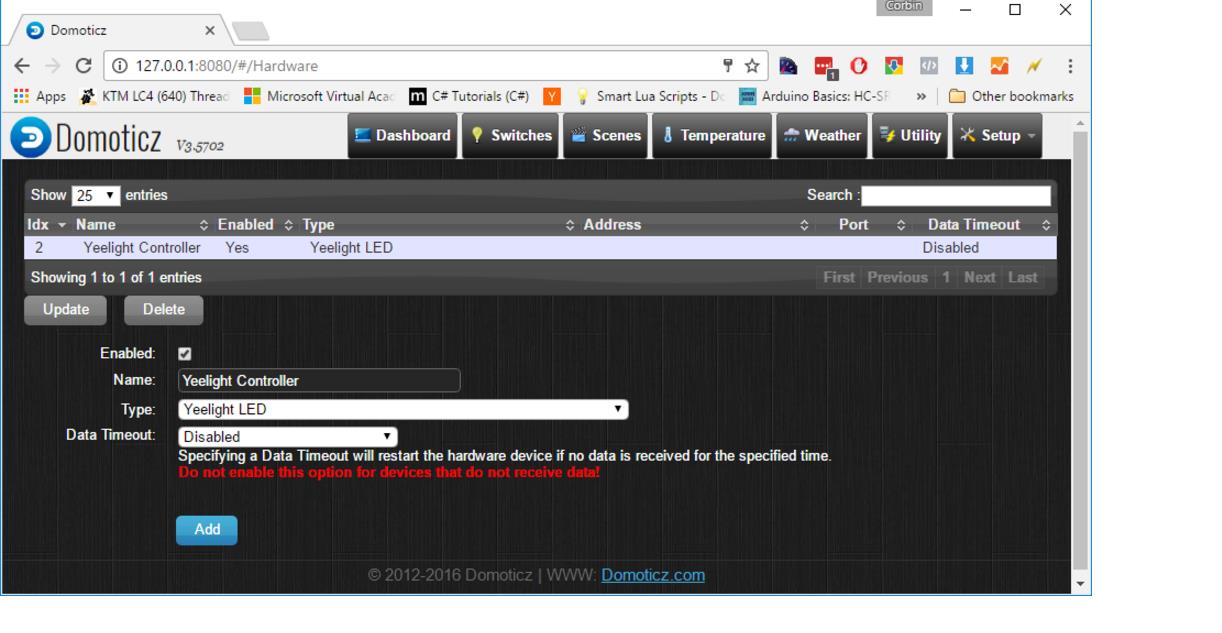Sort table by Type column
The image size is (1222, 633).
pos(438,225)
